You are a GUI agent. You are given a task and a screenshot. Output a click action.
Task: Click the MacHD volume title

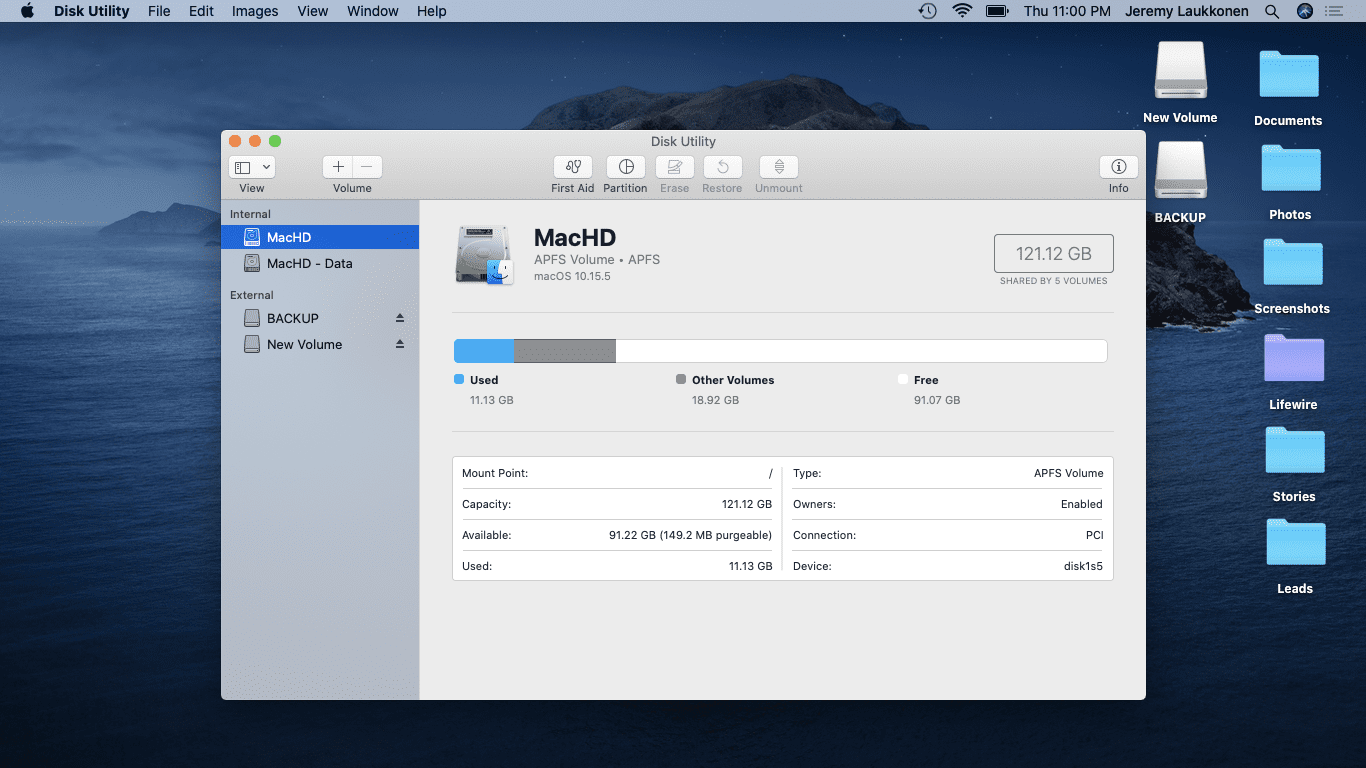[575, 237]
